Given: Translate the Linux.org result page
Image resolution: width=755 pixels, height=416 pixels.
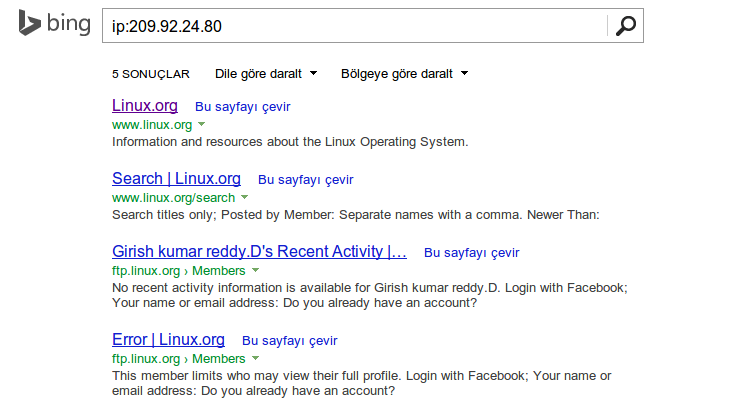Looking at the screenshot, I should point(243,106).
